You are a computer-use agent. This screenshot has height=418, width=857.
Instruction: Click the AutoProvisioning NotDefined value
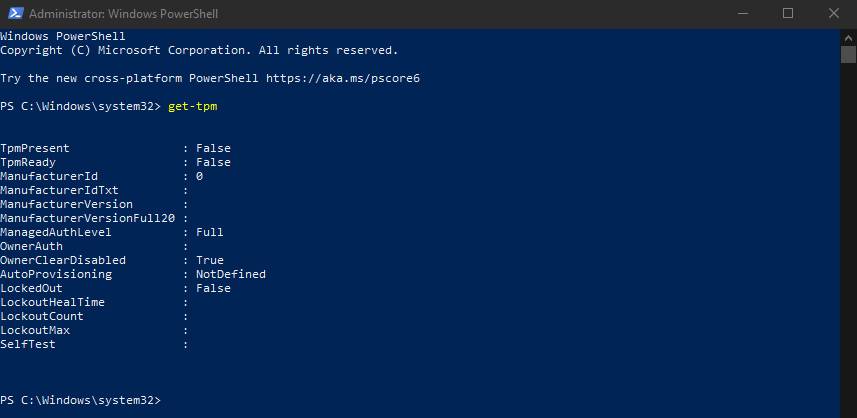[231, 274]
